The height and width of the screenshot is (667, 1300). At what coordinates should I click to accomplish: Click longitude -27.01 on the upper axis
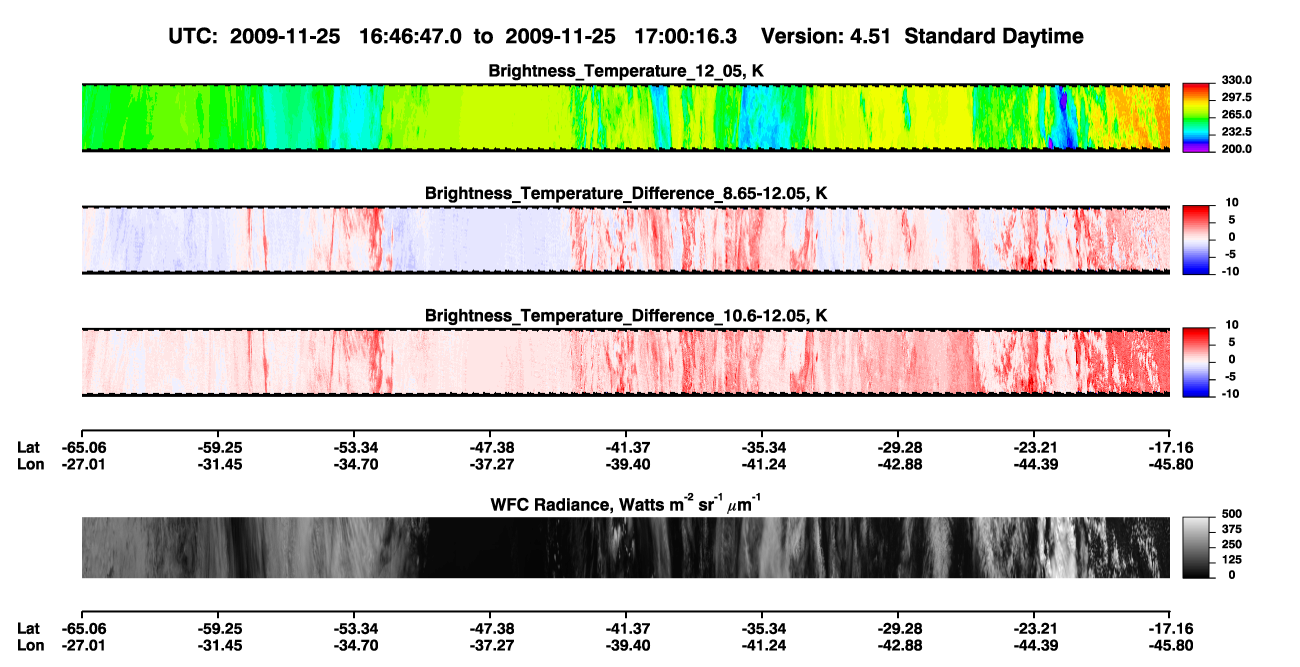pyautogui.click(x=85, y=464)
